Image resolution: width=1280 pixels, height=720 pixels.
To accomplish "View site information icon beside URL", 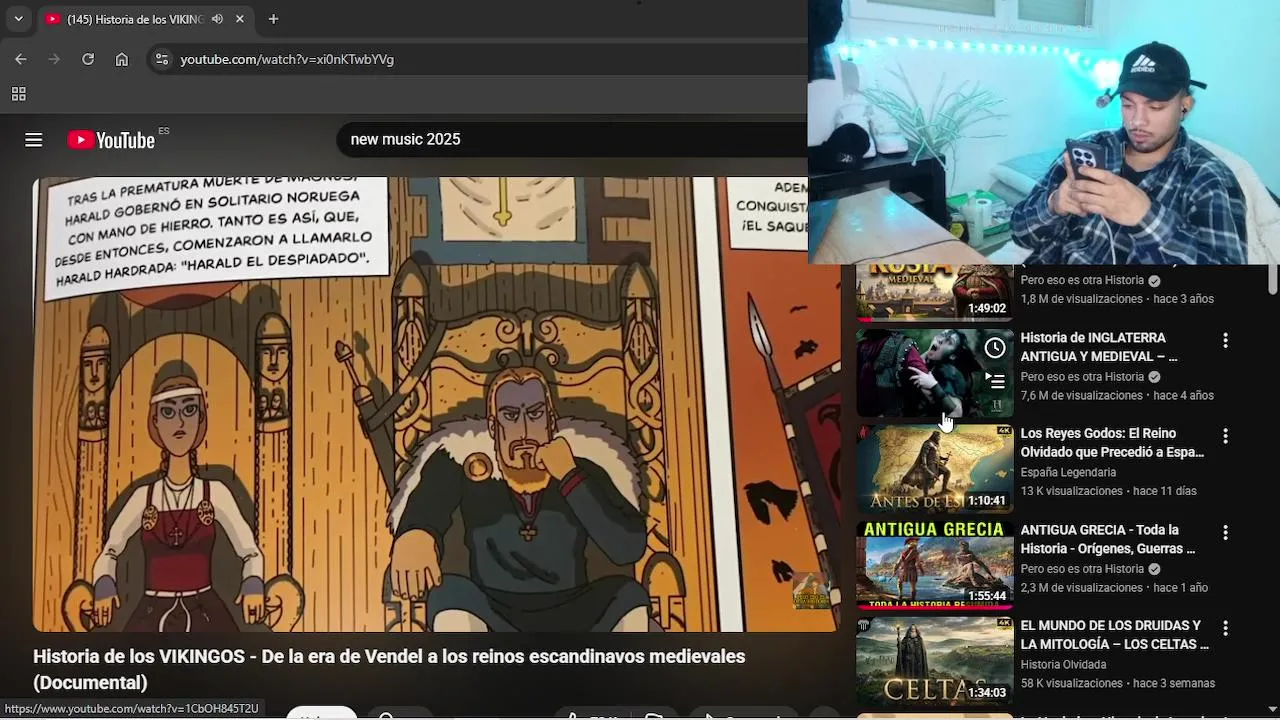I will 162,59.
